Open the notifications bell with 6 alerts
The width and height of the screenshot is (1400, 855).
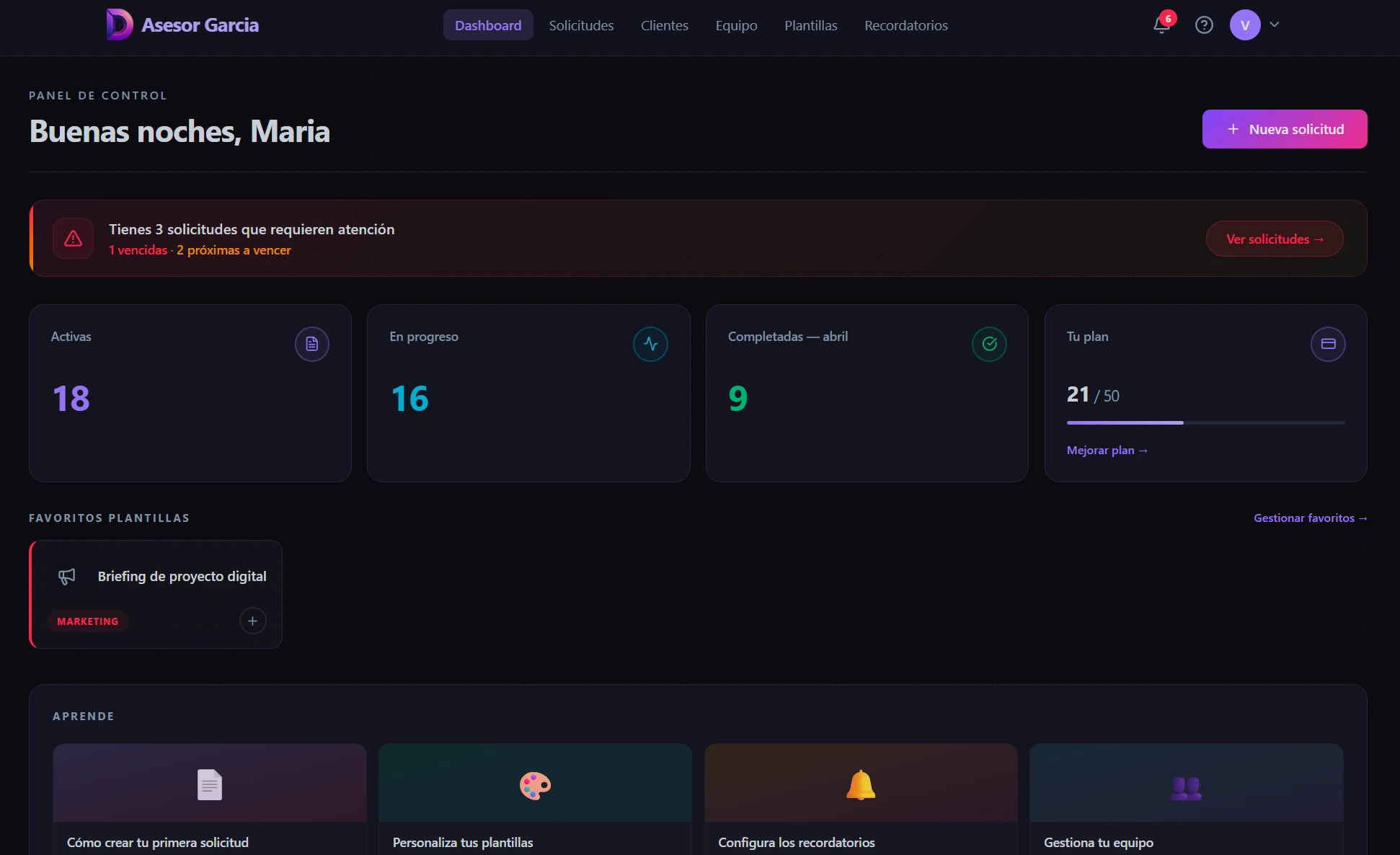coord(1161,25)
